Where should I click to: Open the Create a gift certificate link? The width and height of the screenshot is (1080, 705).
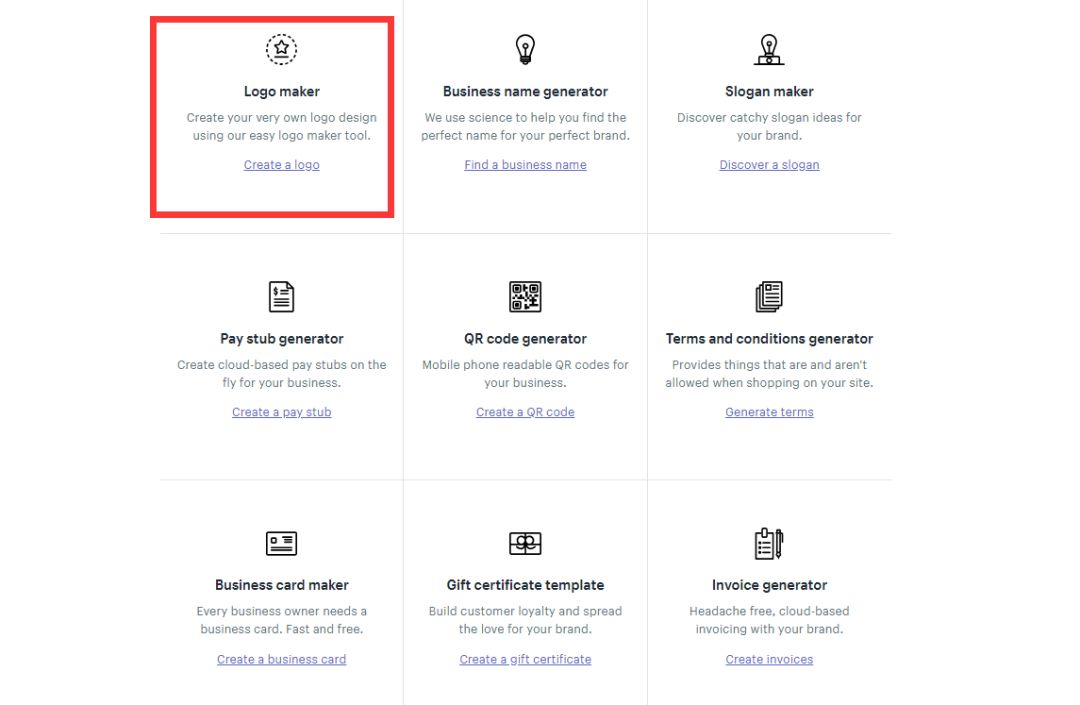525,658
